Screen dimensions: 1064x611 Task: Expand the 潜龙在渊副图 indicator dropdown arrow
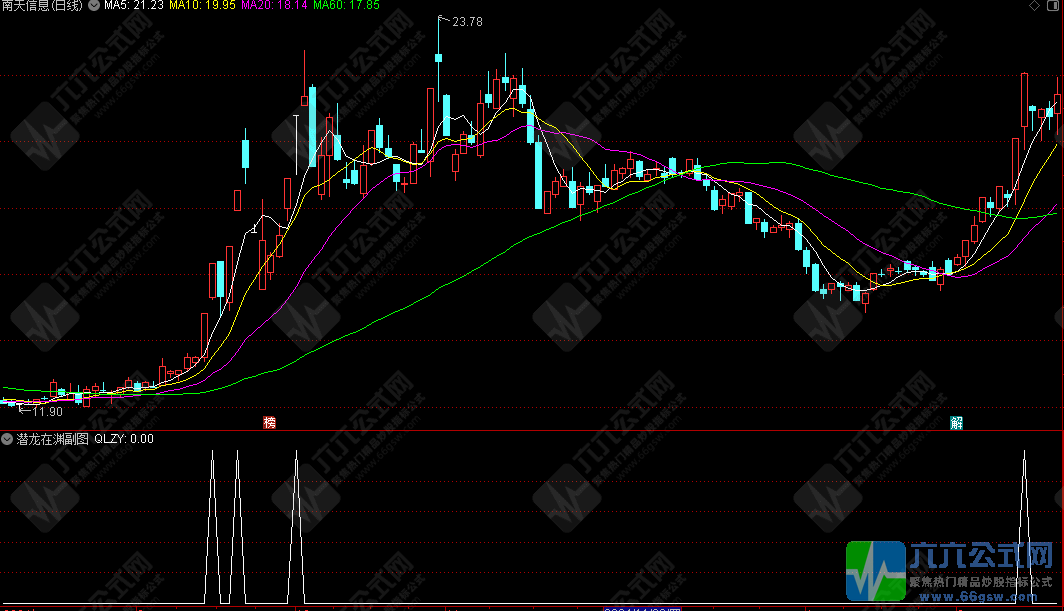7,438
